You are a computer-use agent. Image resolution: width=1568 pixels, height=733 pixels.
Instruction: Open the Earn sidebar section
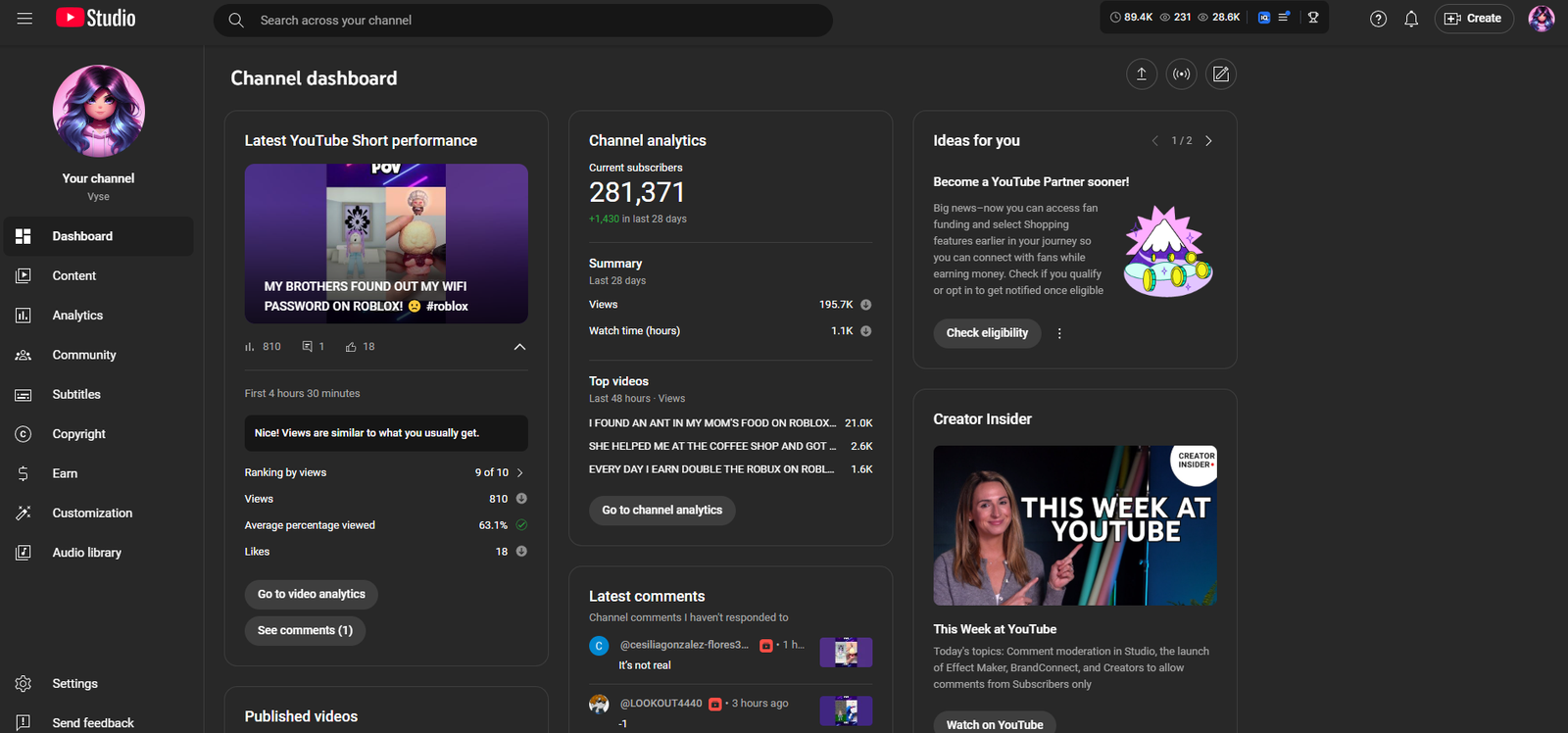tap(65, 473)
